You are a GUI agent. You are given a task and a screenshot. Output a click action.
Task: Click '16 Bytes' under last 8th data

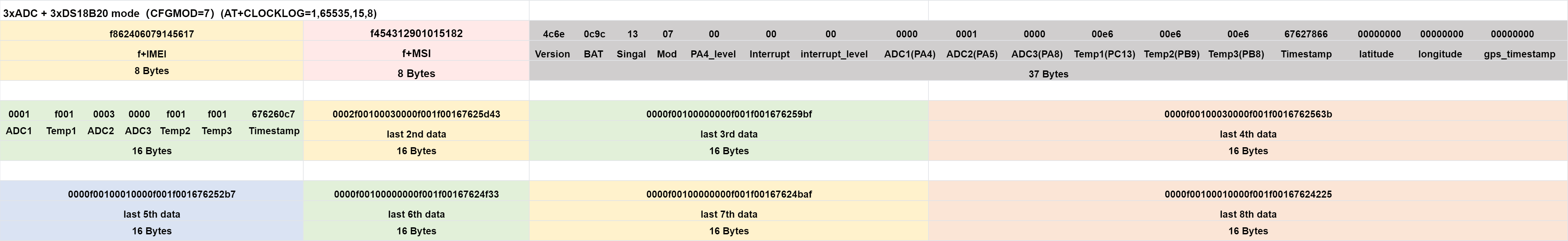[1248, 231]
